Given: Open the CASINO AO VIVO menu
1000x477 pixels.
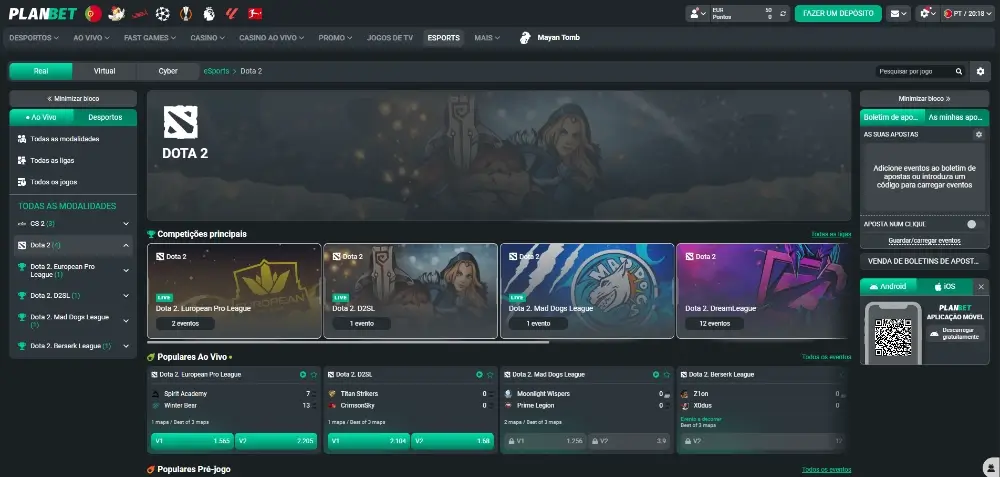Looking at the screenshot, I should click(x=271, y=38).
